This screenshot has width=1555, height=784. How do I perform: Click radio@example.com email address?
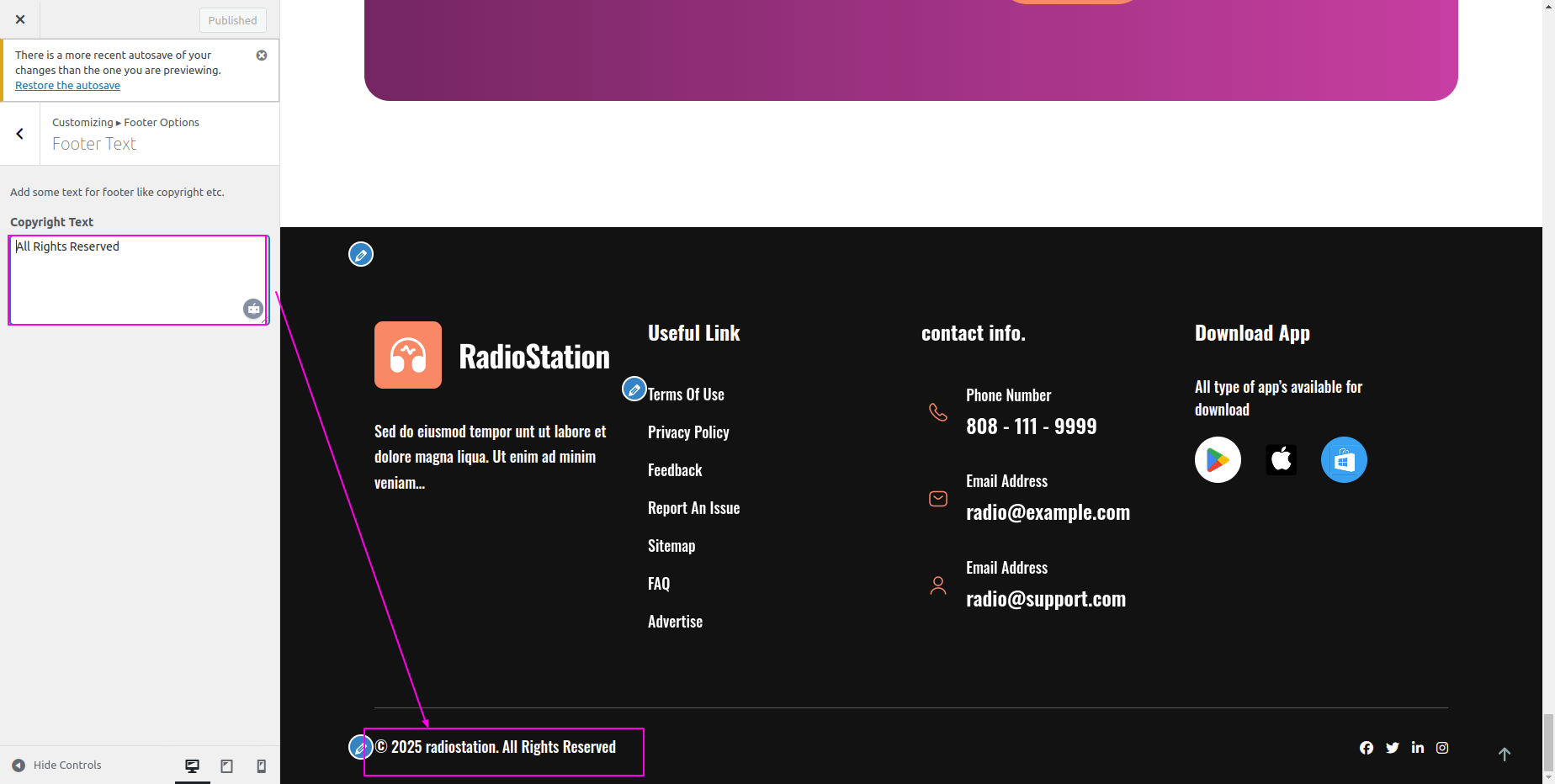[x=1048, y=512]
